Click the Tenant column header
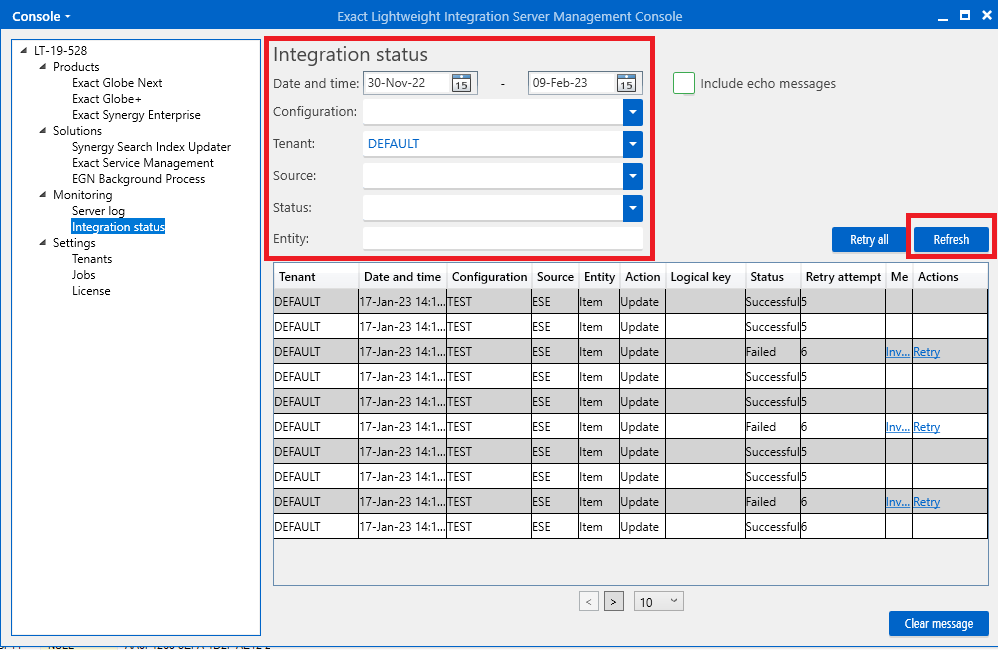This screenshot has width=998, height=650. 316,277
